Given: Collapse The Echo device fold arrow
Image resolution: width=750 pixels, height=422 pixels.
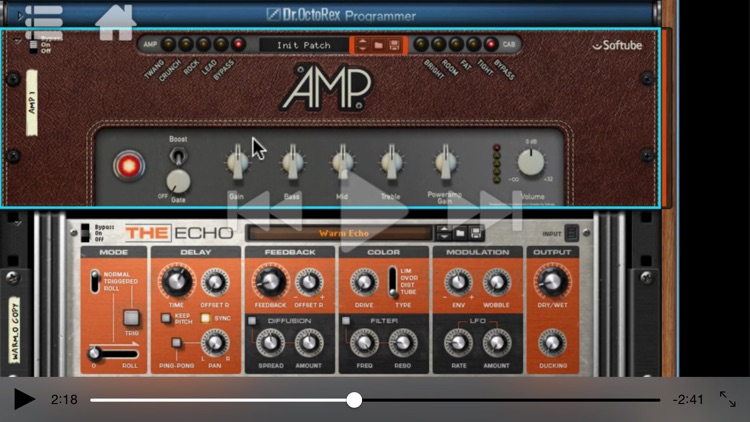Looking at the screenshot, I should (x=18, y=222).
